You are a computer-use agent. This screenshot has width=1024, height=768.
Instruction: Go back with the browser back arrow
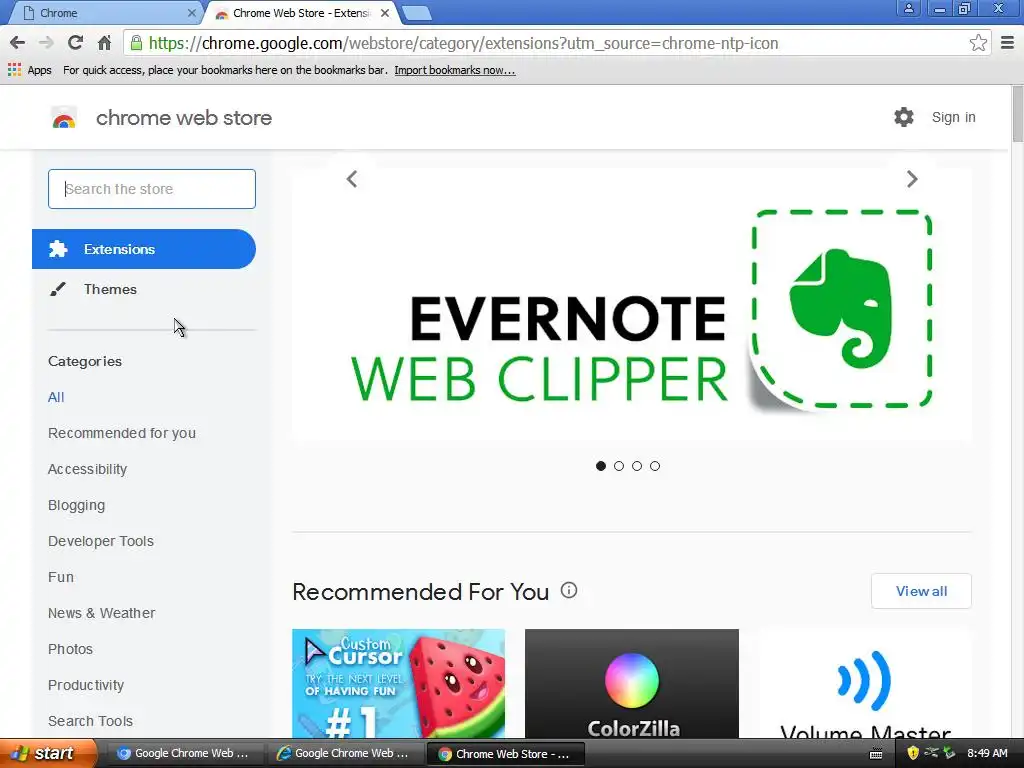click(18, 43)
